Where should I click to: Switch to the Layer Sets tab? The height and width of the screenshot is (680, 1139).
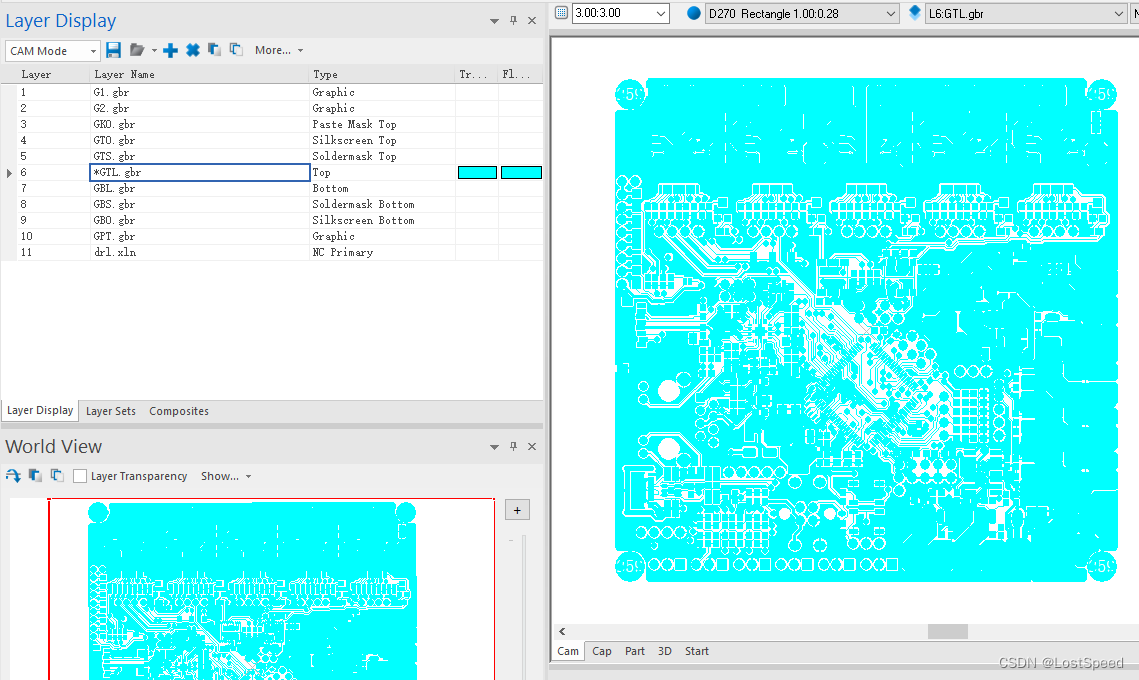pyautogui.click(x=110, y=411)
